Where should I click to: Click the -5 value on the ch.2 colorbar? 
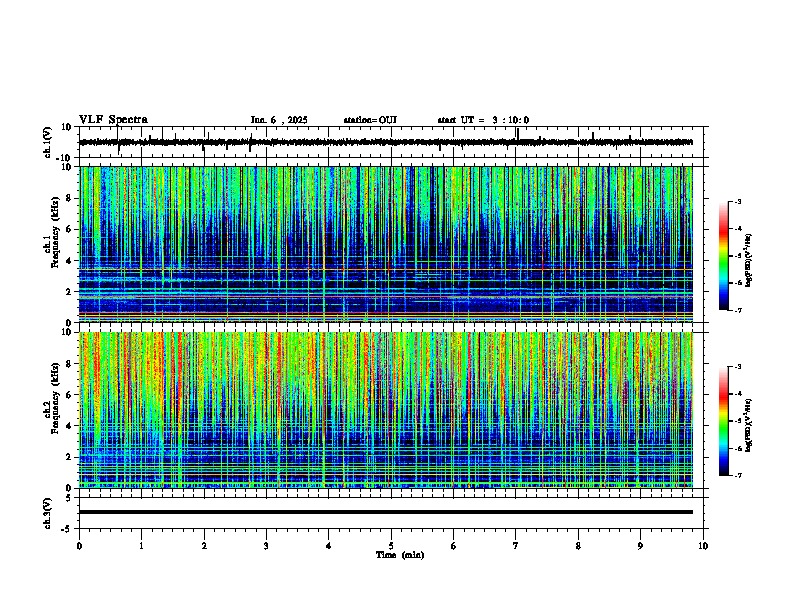pyautogui.click(x=737, y=421)
